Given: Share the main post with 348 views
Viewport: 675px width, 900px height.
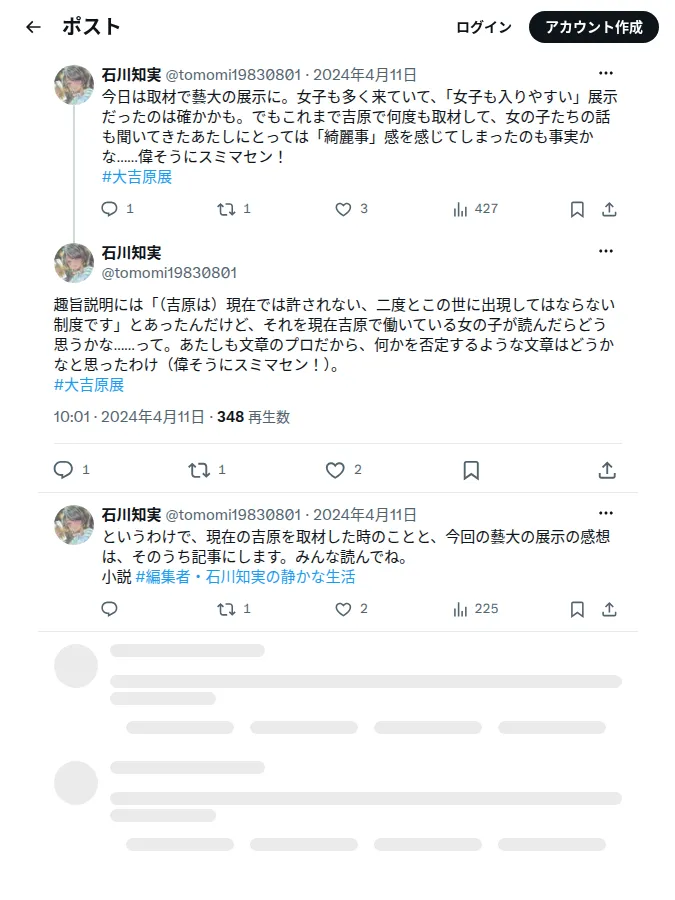Looking at the screenshot, I should click(x=607, y=470).
